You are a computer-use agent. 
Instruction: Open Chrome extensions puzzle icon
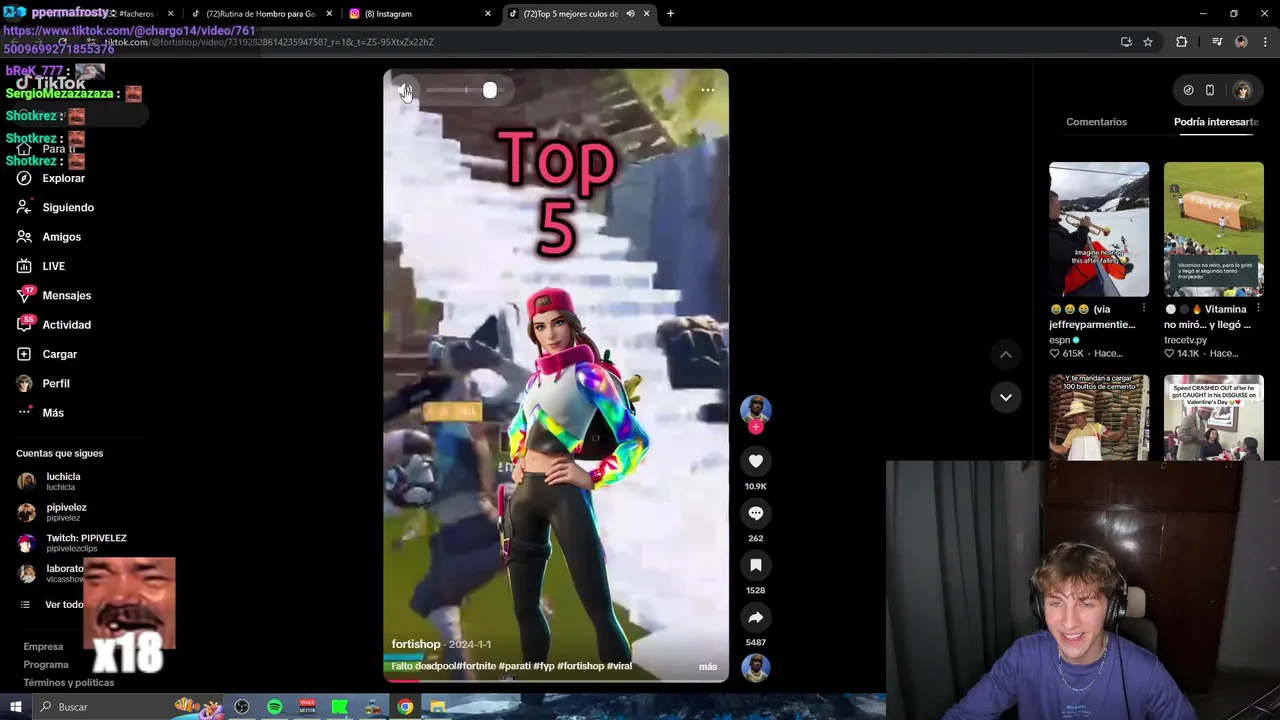(x=1182, y=42)
